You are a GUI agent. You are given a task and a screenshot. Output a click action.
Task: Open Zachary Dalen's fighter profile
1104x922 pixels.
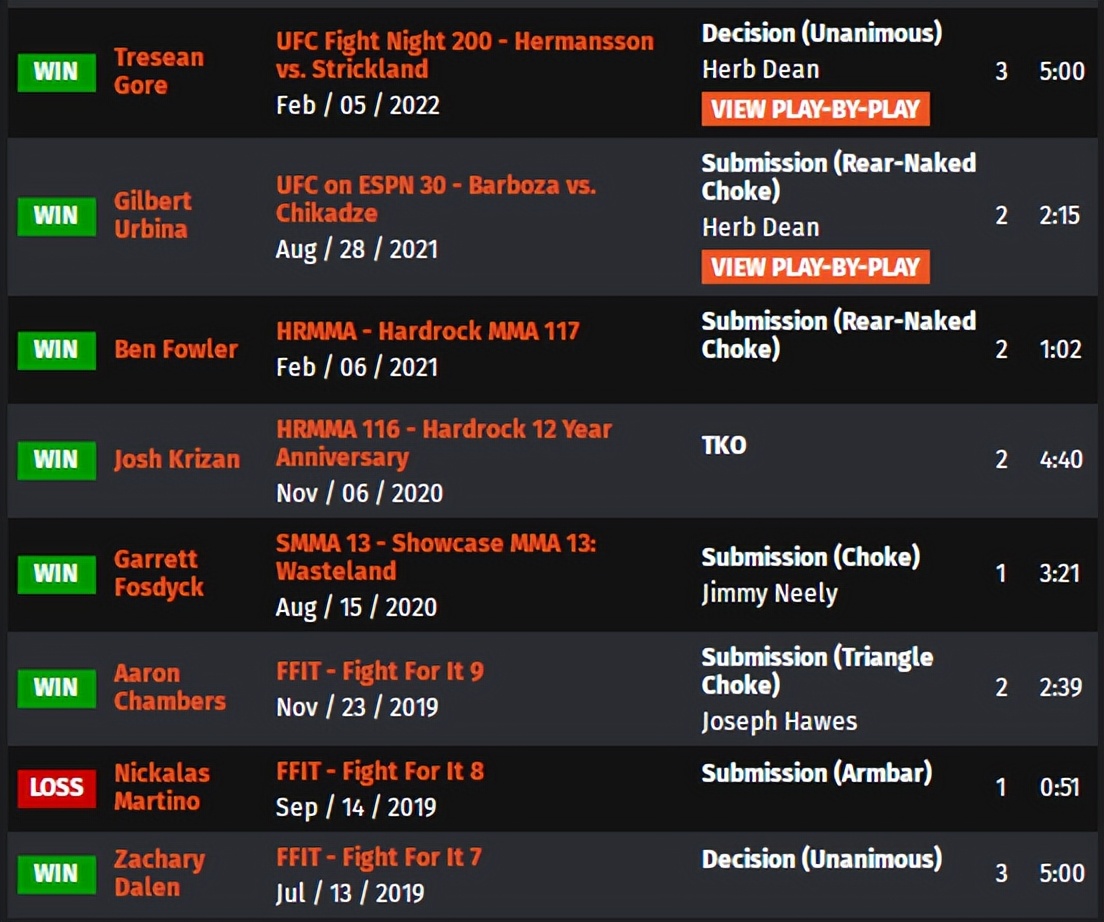158,872
